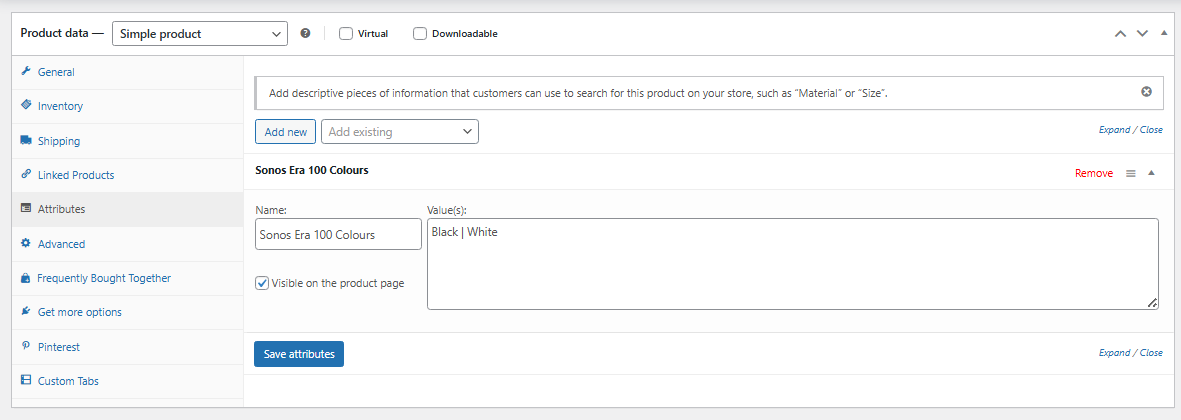Click the Values textarea resize handle

[1152, 303]
